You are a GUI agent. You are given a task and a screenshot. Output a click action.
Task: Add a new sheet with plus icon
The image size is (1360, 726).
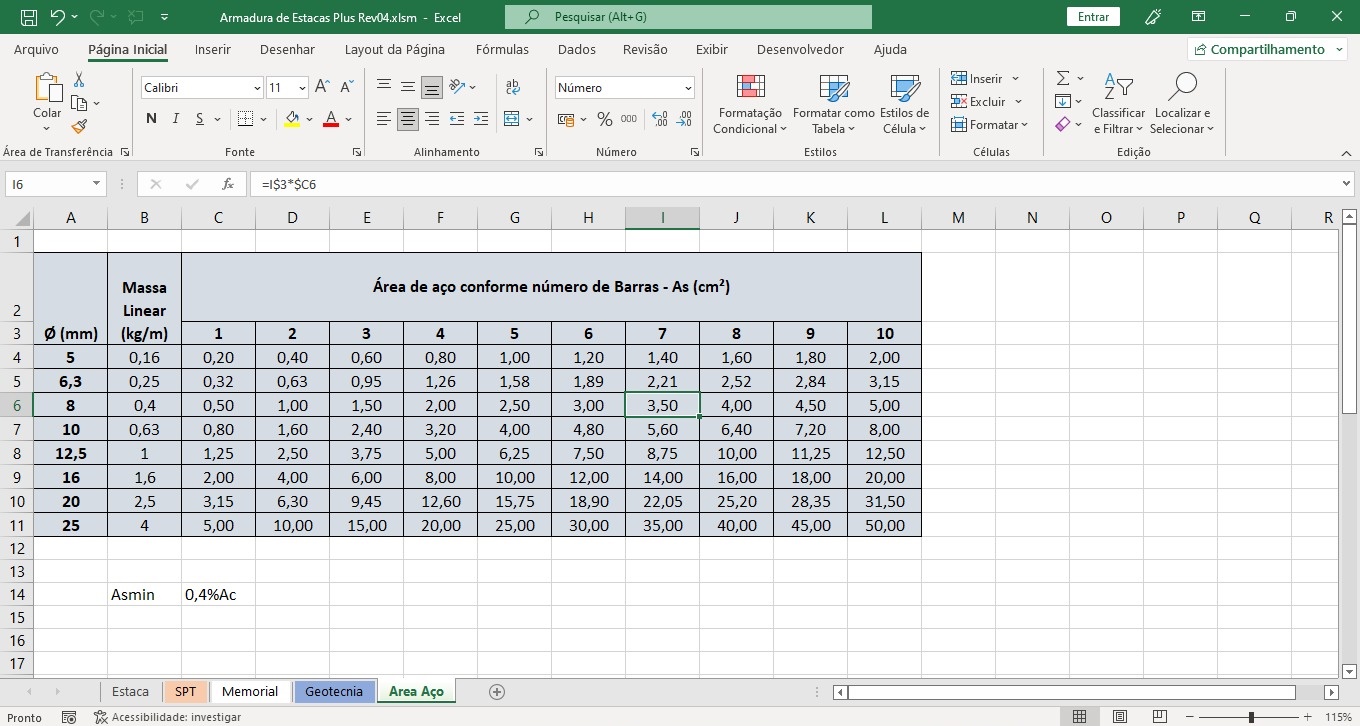tap(497, 691)
